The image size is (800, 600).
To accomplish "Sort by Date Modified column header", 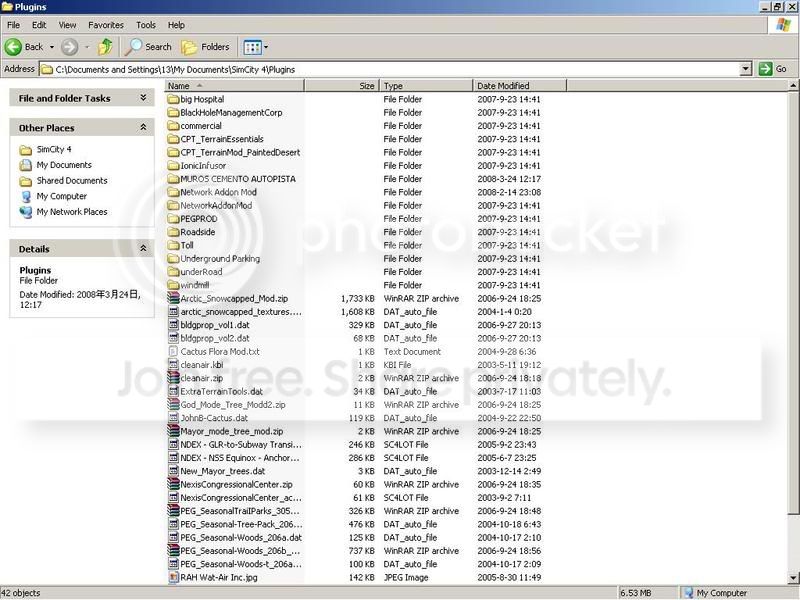I will (x=519, y=86).
